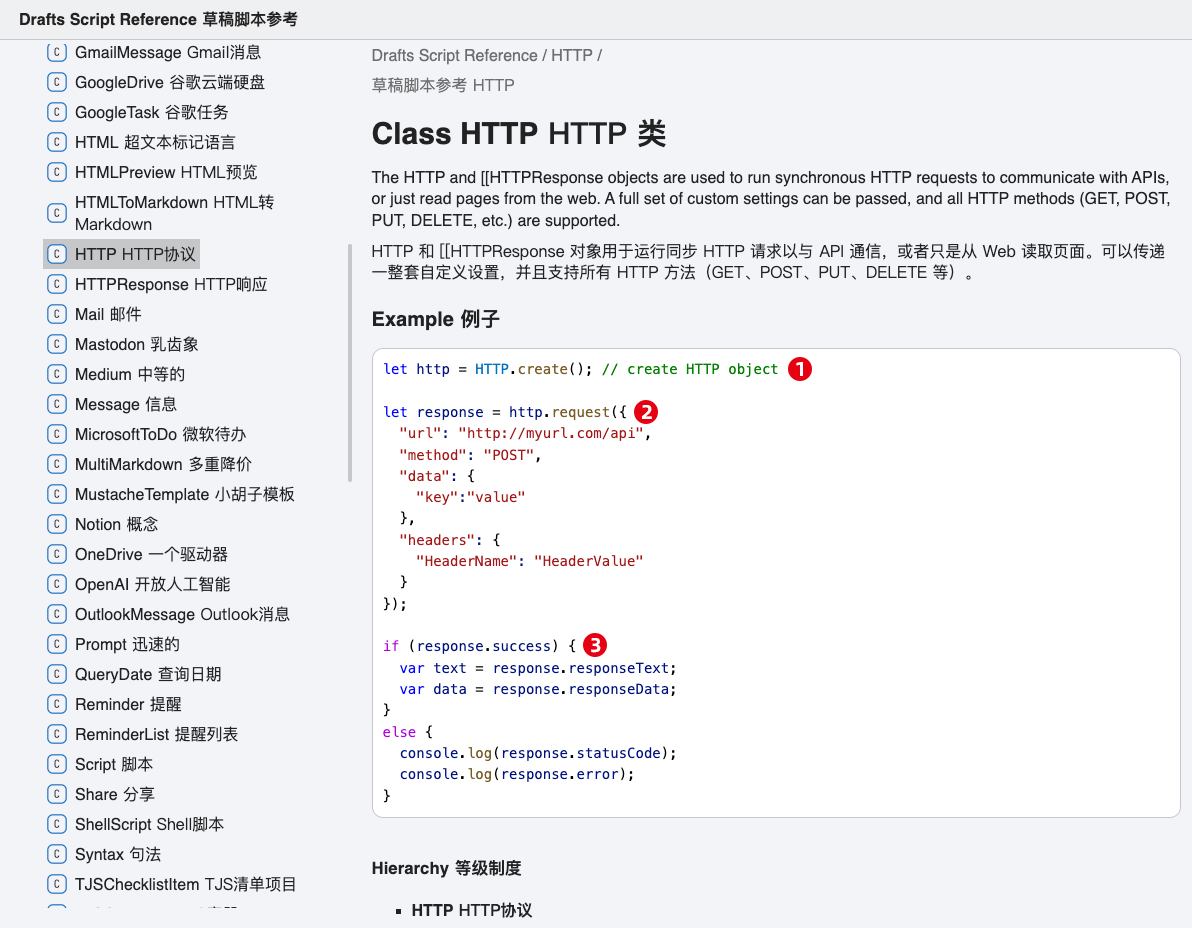Viewport: 1192px width, 928px height.
Task: Click class icon beside MustacheTemplate
Action: click(56, 494)
